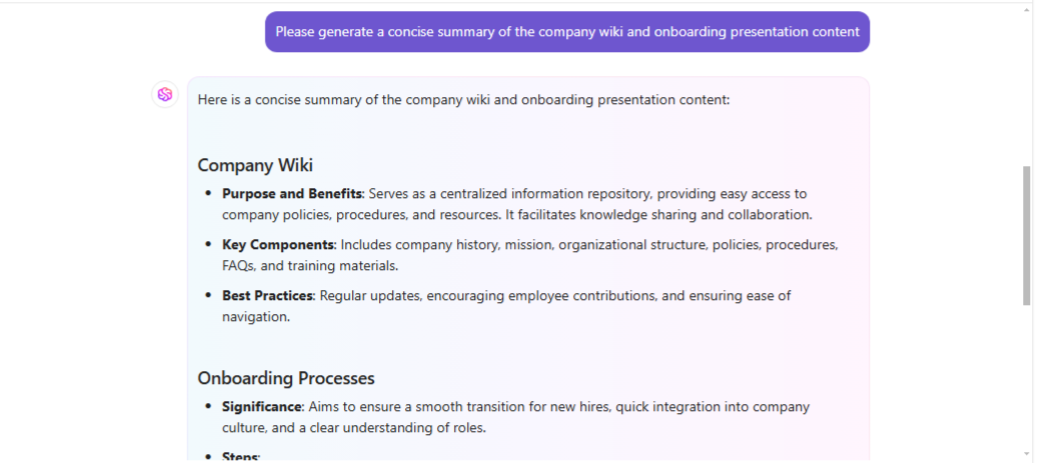1041x463 pixels.
Task: Click the "Here is a concise summary" intro sentence
Action: click(x=464, y=100)
